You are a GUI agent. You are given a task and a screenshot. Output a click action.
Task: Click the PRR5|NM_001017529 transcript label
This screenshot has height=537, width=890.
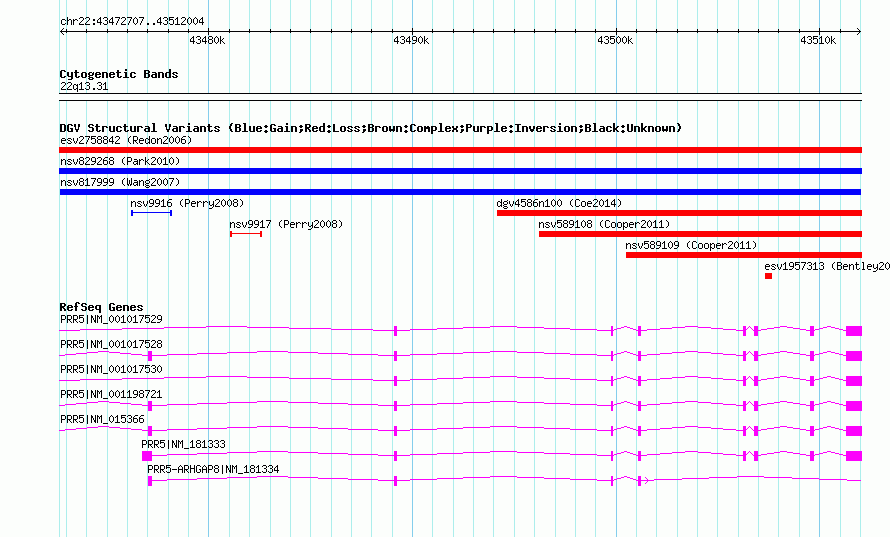point(111,319)
